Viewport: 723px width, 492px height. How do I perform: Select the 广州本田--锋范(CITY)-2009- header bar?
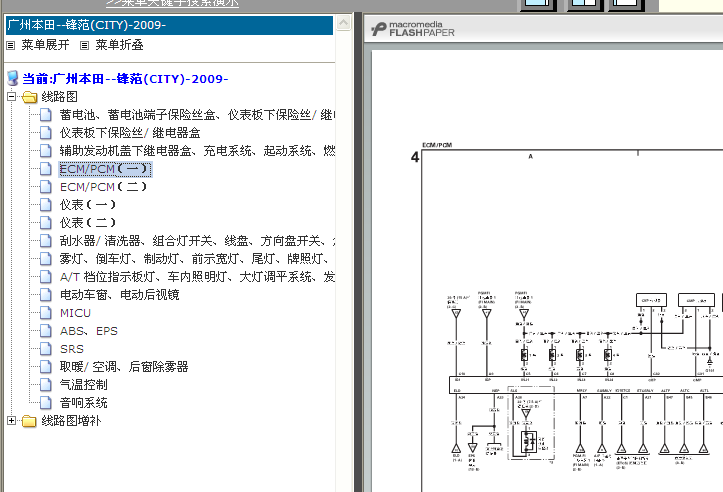(169, 25)
